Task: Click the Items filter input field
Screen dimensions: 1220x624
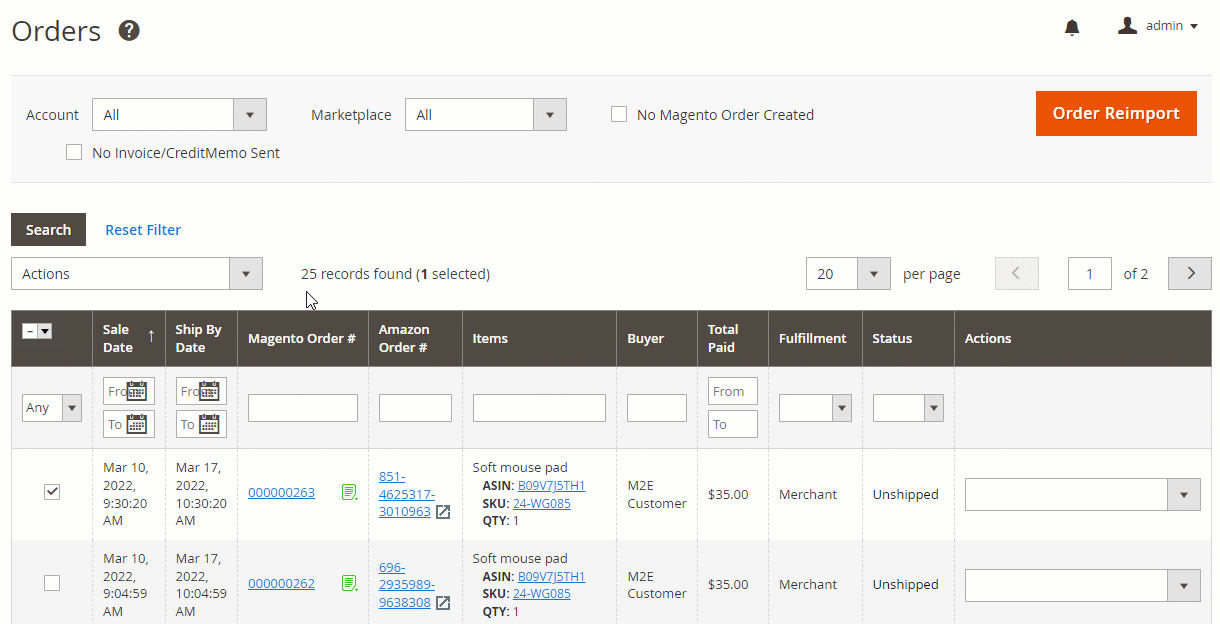Action: 539,408
